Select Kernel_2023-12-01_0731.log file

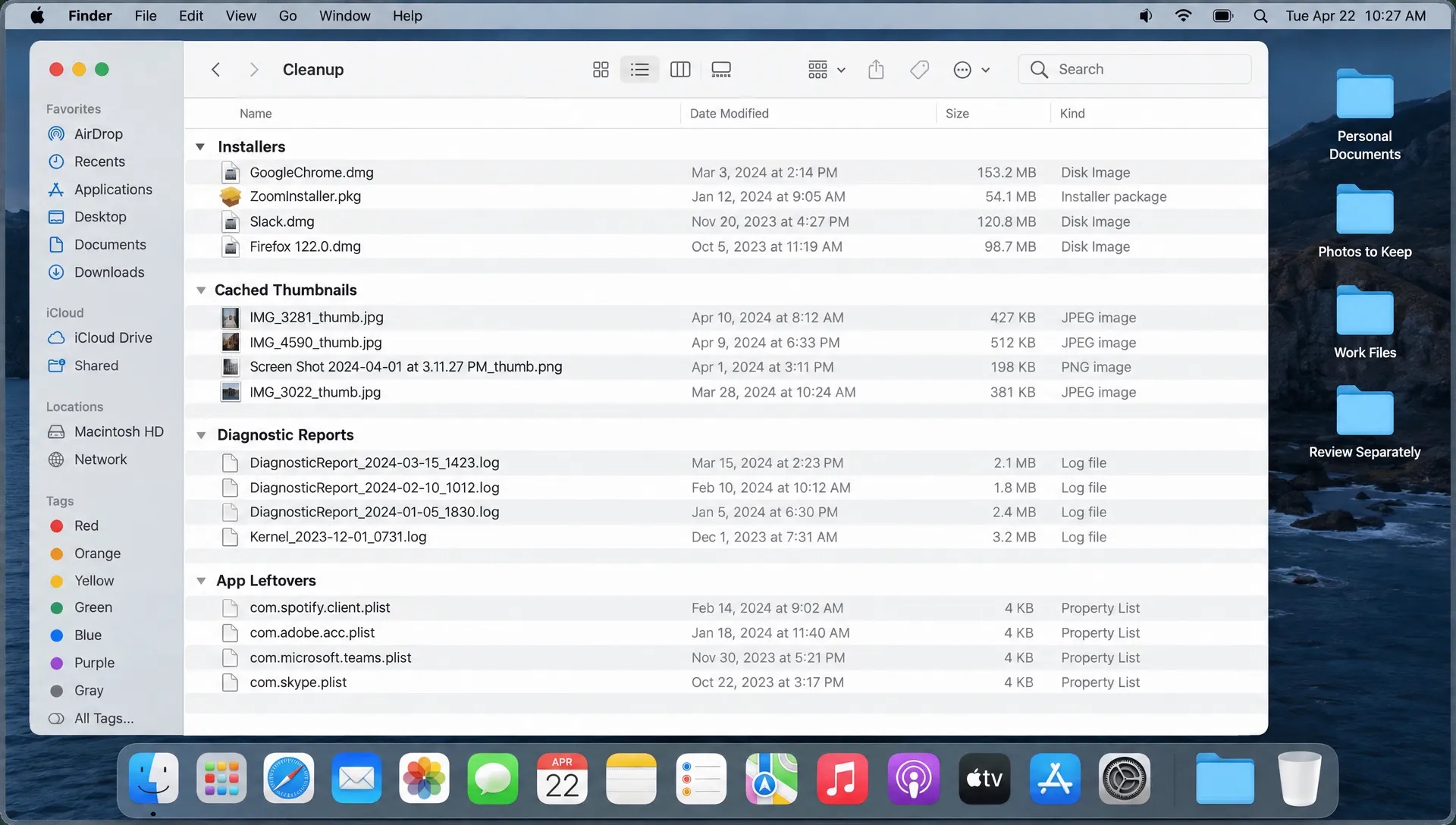coord(726,537)
